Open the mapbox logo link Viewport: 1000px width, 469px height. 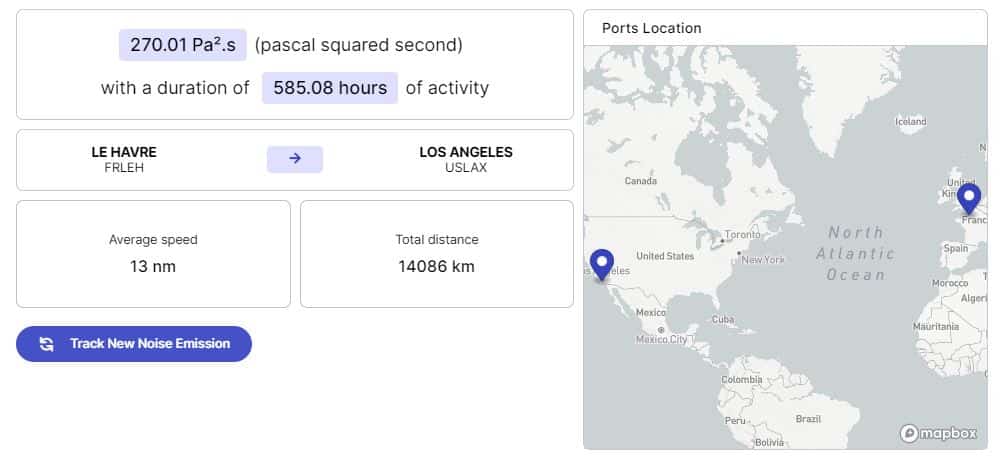938,433
